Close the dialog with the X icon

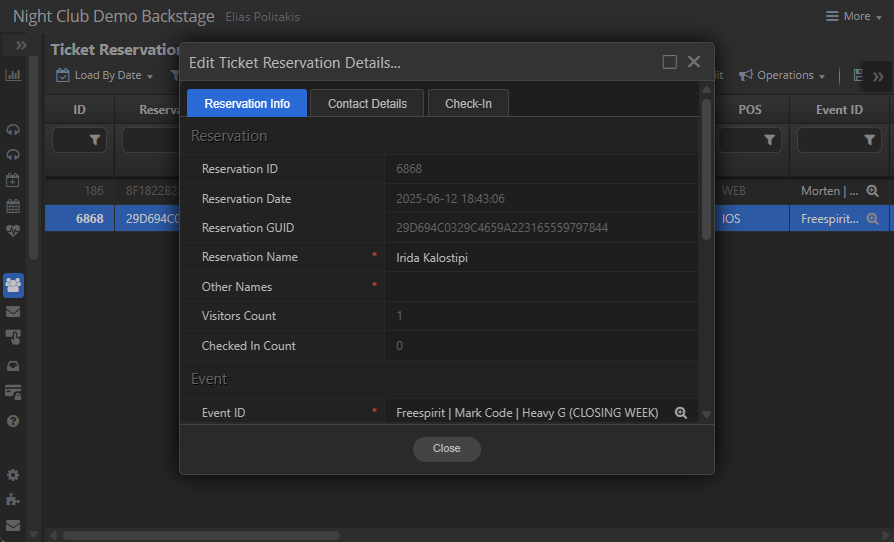[694, 62]
